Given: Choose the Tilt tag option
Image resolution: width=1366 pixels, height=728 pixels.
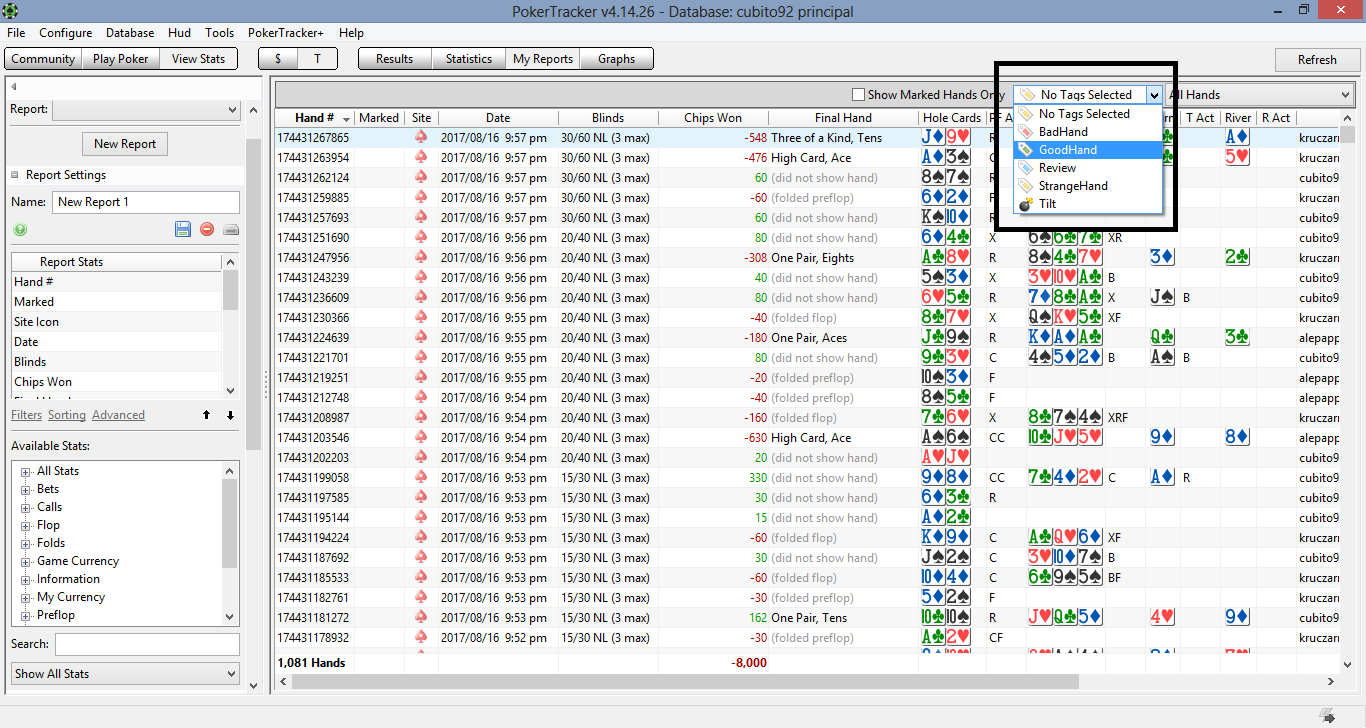Looking at the screenshot, I should [x=1088, y=204].
